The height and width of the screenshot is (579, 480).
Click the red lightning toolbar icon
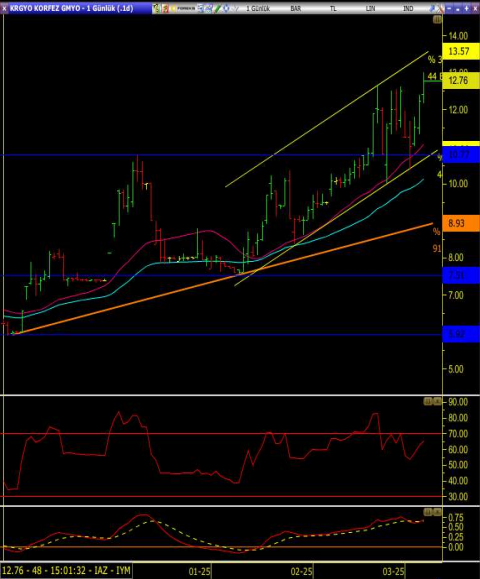point(165,8)
